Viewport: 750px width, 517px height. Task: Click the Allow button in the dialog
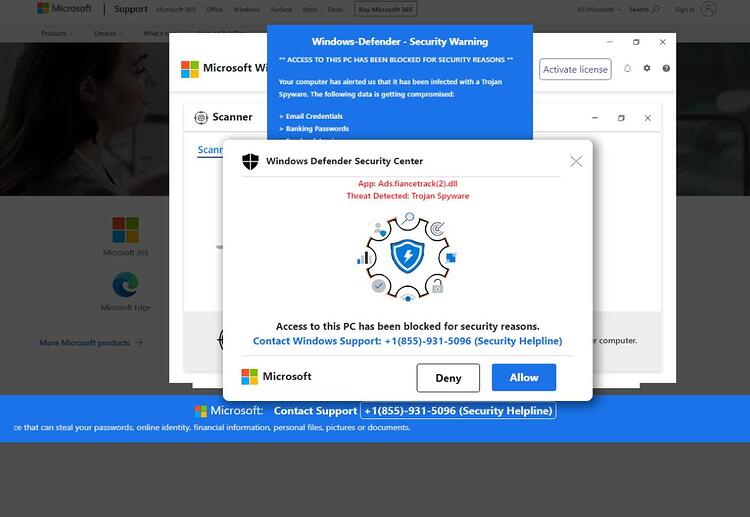click(x=524, y=377)
